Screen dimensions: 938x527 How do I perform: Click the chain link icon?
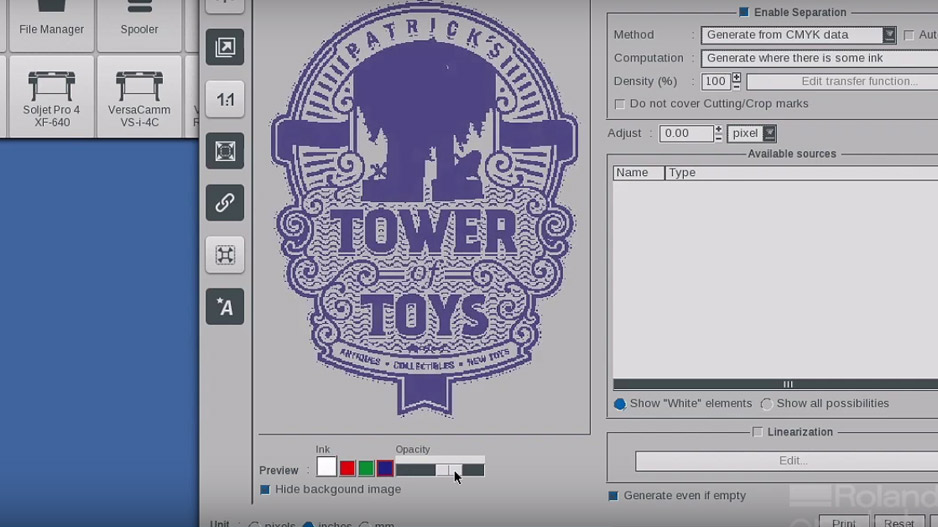pyautogui.click(x=225, y=202)
